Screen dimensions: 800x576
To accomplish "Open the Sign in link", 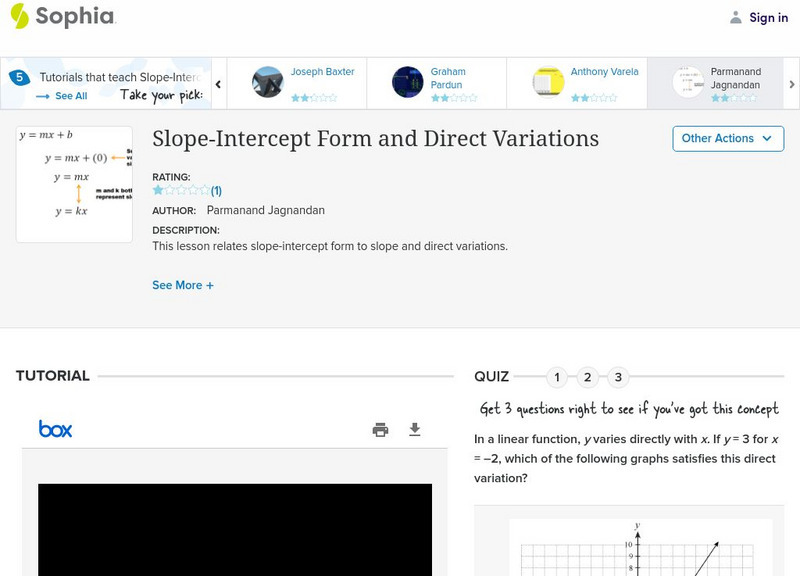I will [x=768, y=17].
